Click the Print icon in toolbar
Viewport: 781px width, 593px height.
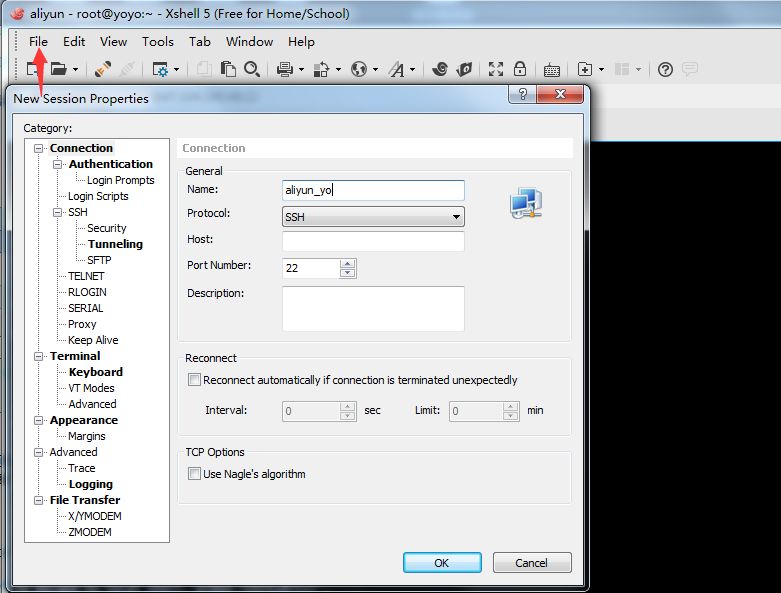click(285, 69)
